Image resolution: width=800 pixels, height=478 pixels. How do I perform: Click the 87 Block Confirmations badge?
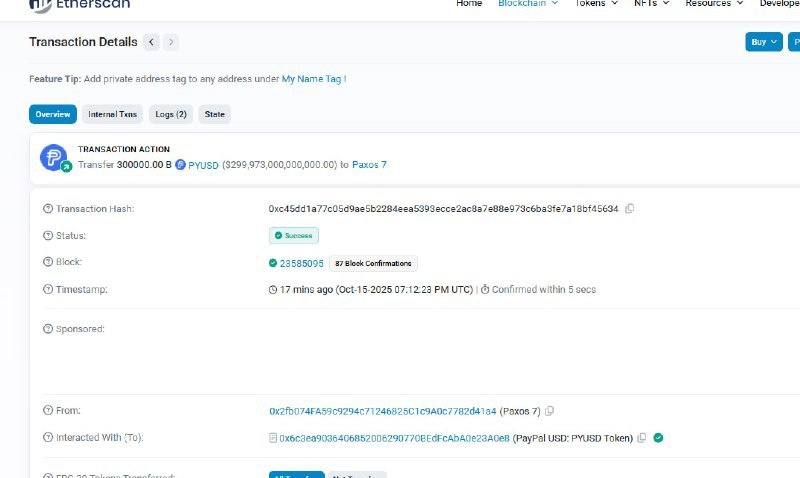pyautogui.click(x=373, y=263)
